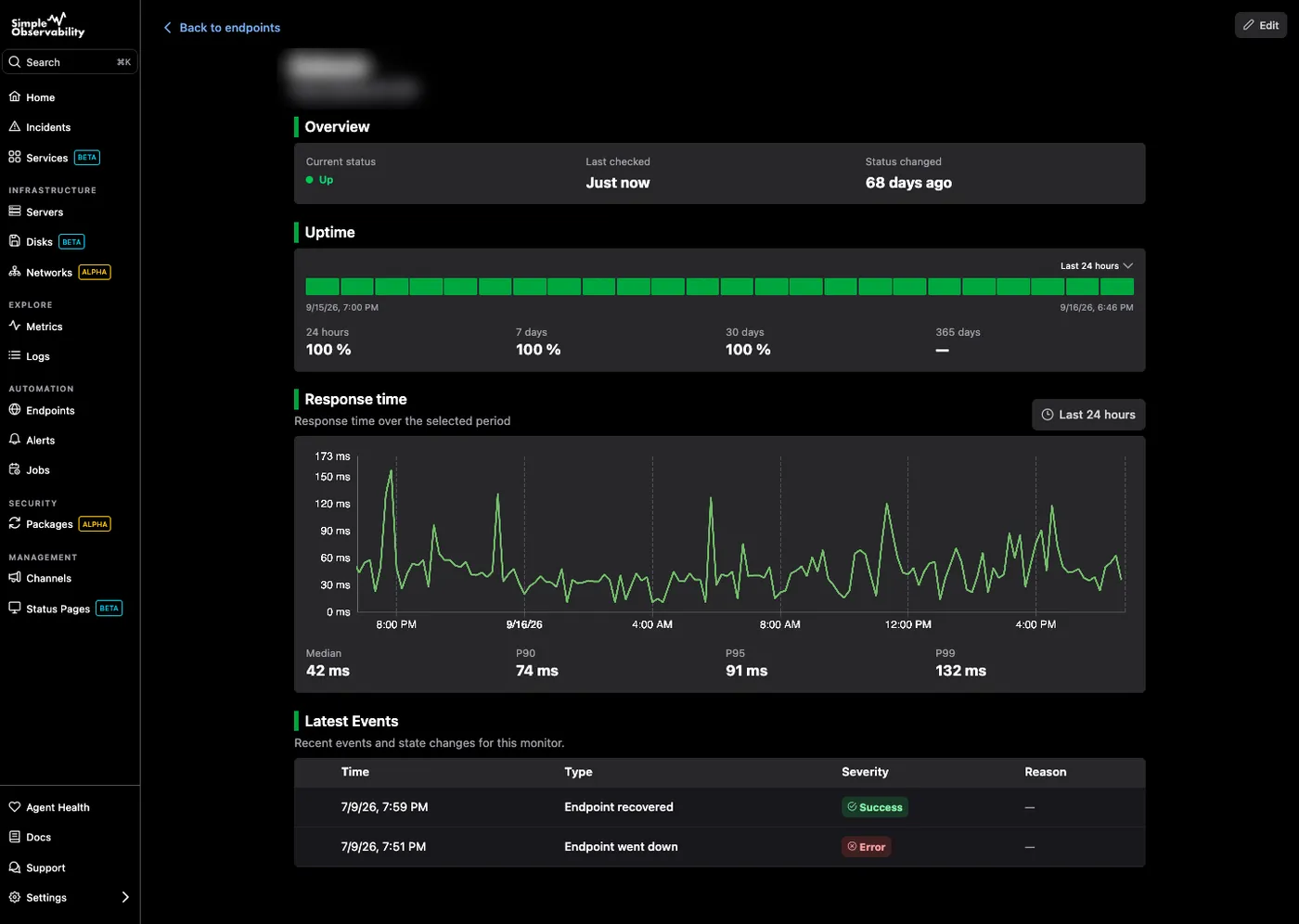
Task: Click the back arrow chevron icon
Action: click(x=168, y=28)
